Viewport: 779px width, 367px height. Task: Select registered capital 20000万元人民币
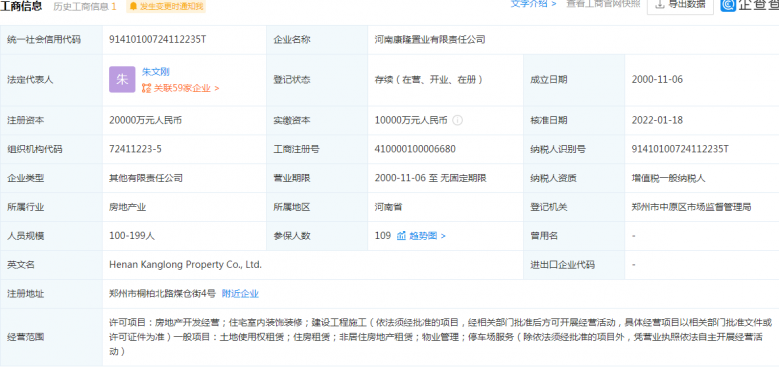(x=146, y=120)
